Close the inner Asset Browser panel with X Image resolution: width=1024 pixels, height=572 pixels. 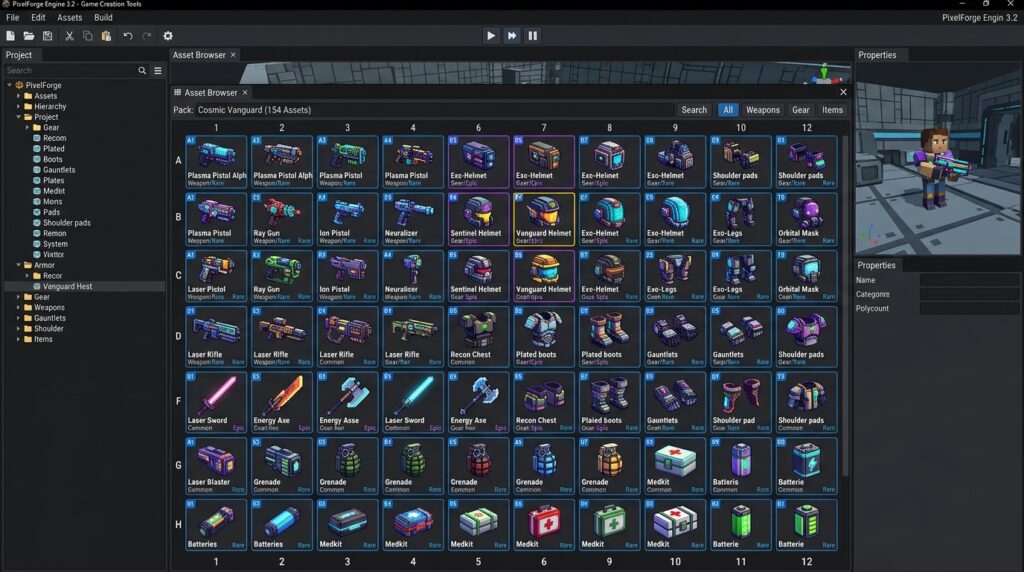[x=843, y=92]
